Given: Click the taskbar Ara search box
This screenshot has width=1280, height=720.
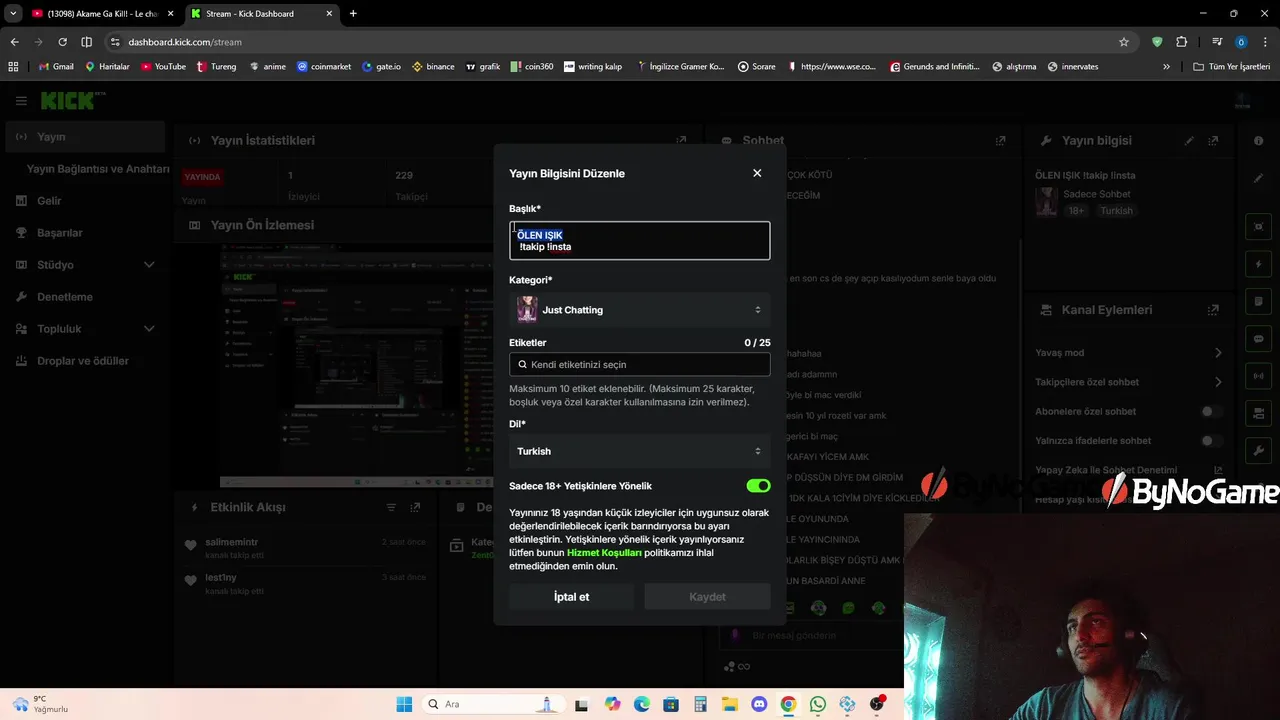Looking at the screenshot, I should click(x=492, y=704).
